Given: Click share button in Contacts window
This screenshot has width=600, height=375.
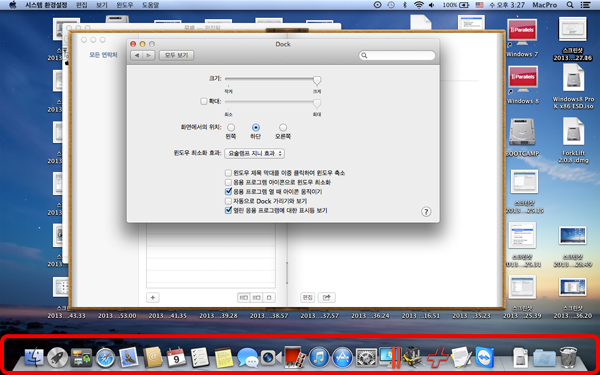Looking at the screenshot, I should (x=326, y=297).
